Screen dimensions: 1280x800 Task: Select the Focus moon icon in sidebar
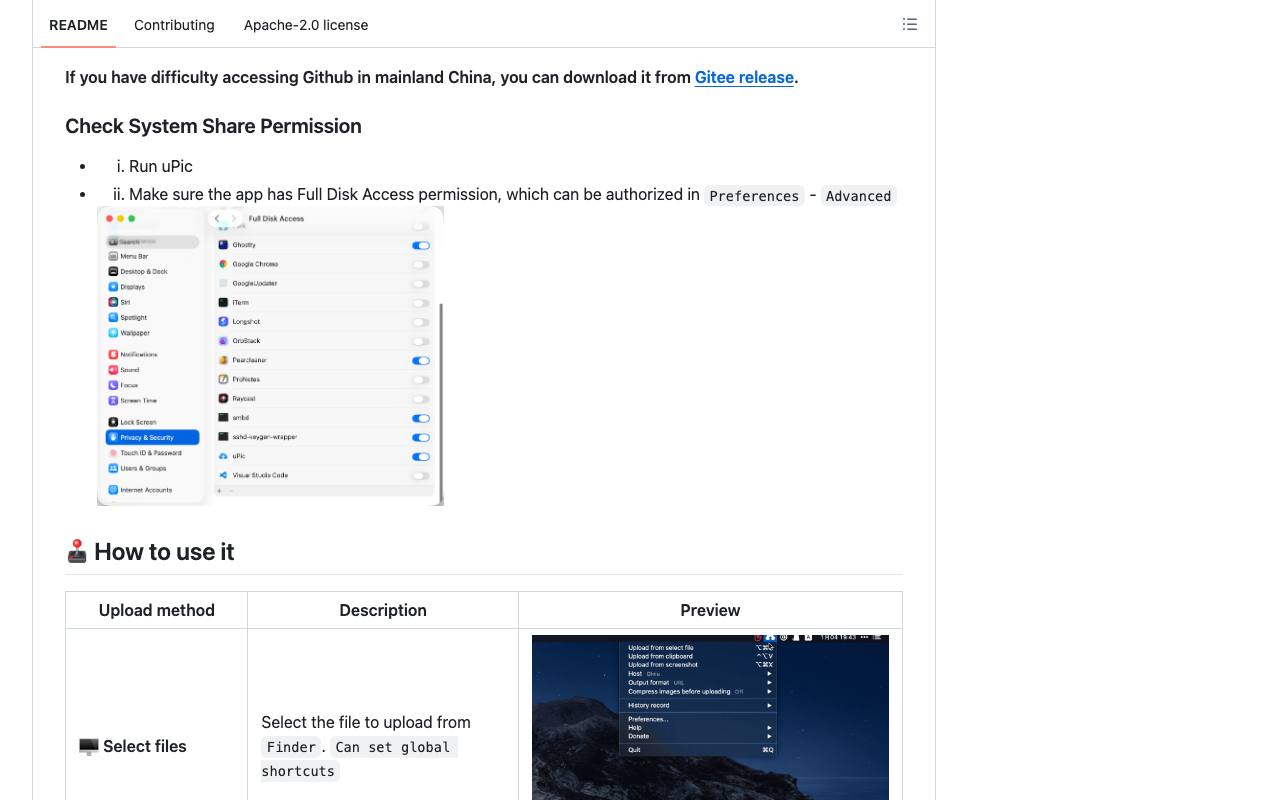point(113,385)
